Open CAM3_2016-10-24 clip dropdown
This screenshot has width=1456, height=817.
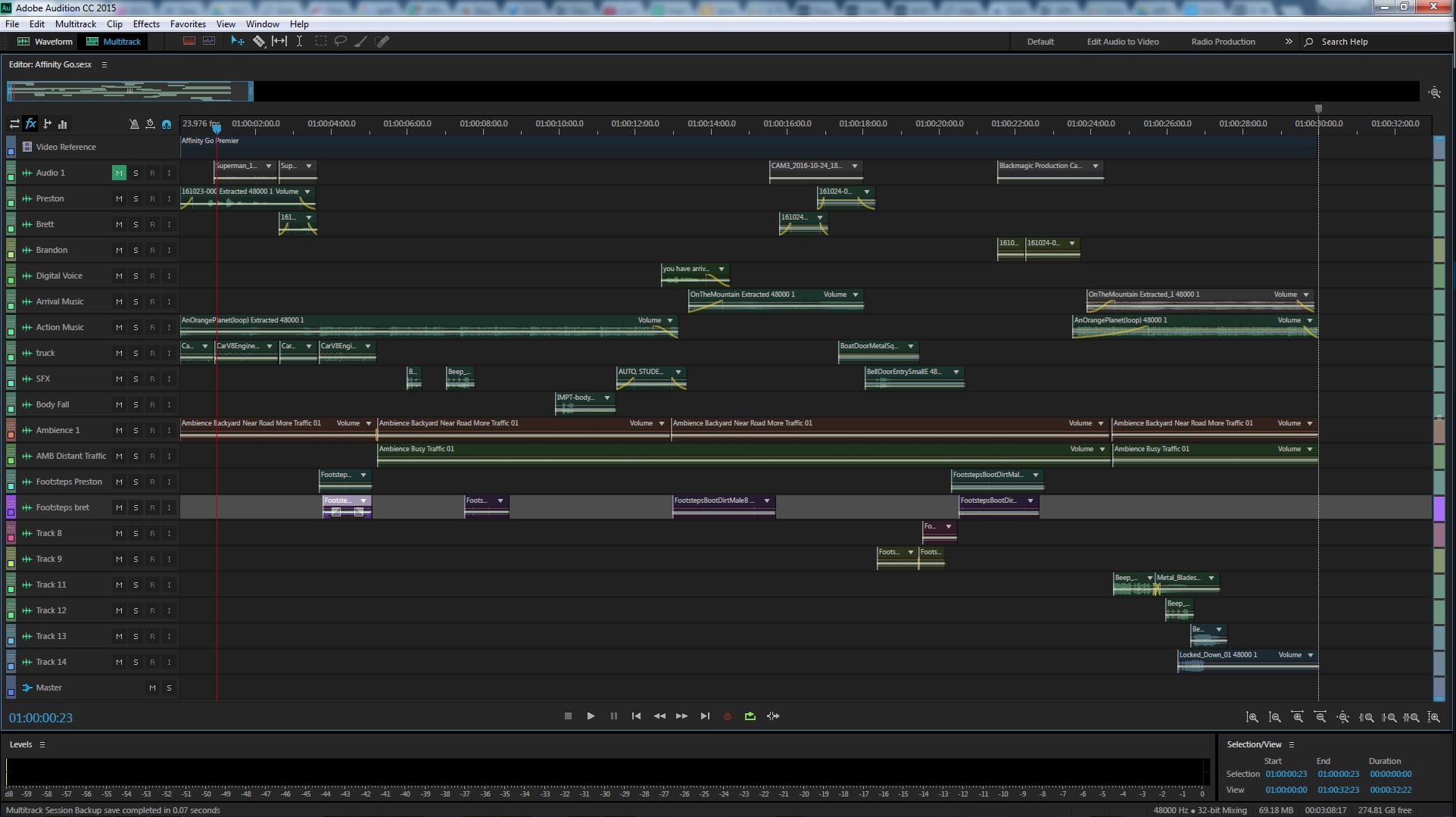pos(855,166)
